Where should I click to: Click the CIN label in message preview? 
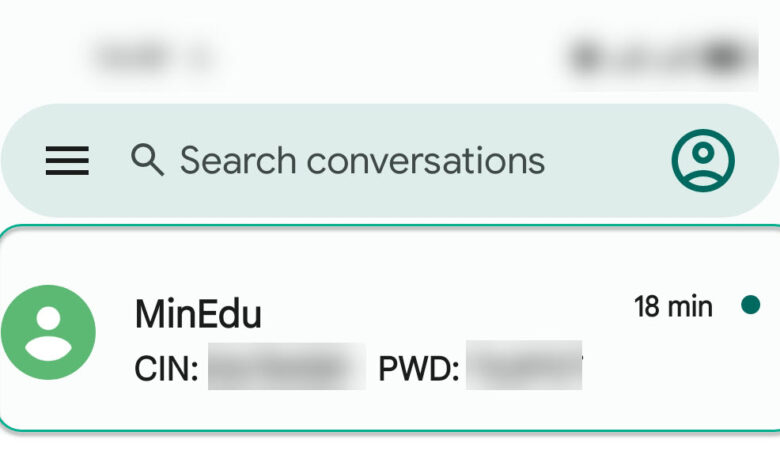pos(166,369)
